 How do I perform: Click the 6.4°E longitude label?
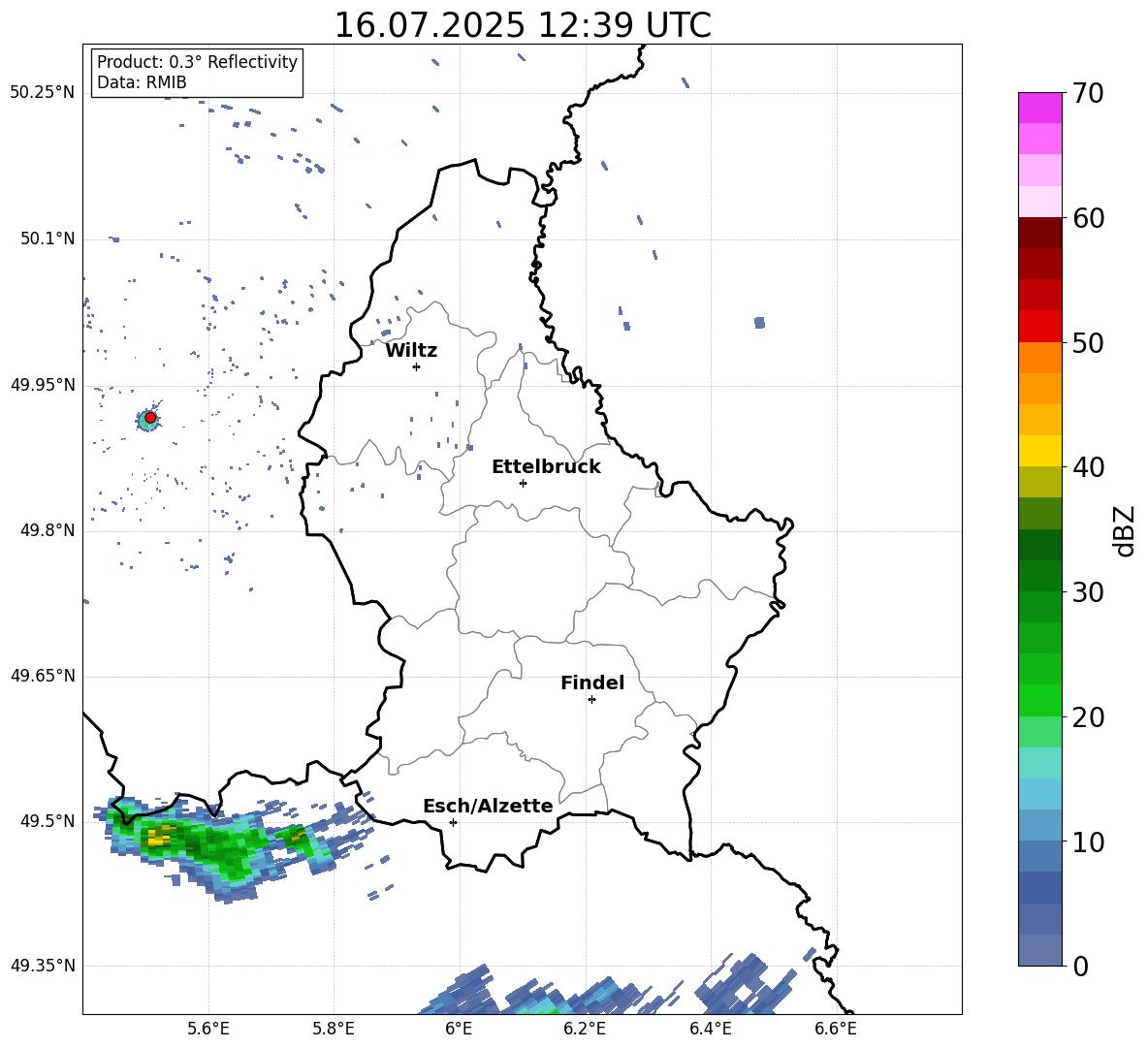pyautogui.click(x=710, y=1030)
